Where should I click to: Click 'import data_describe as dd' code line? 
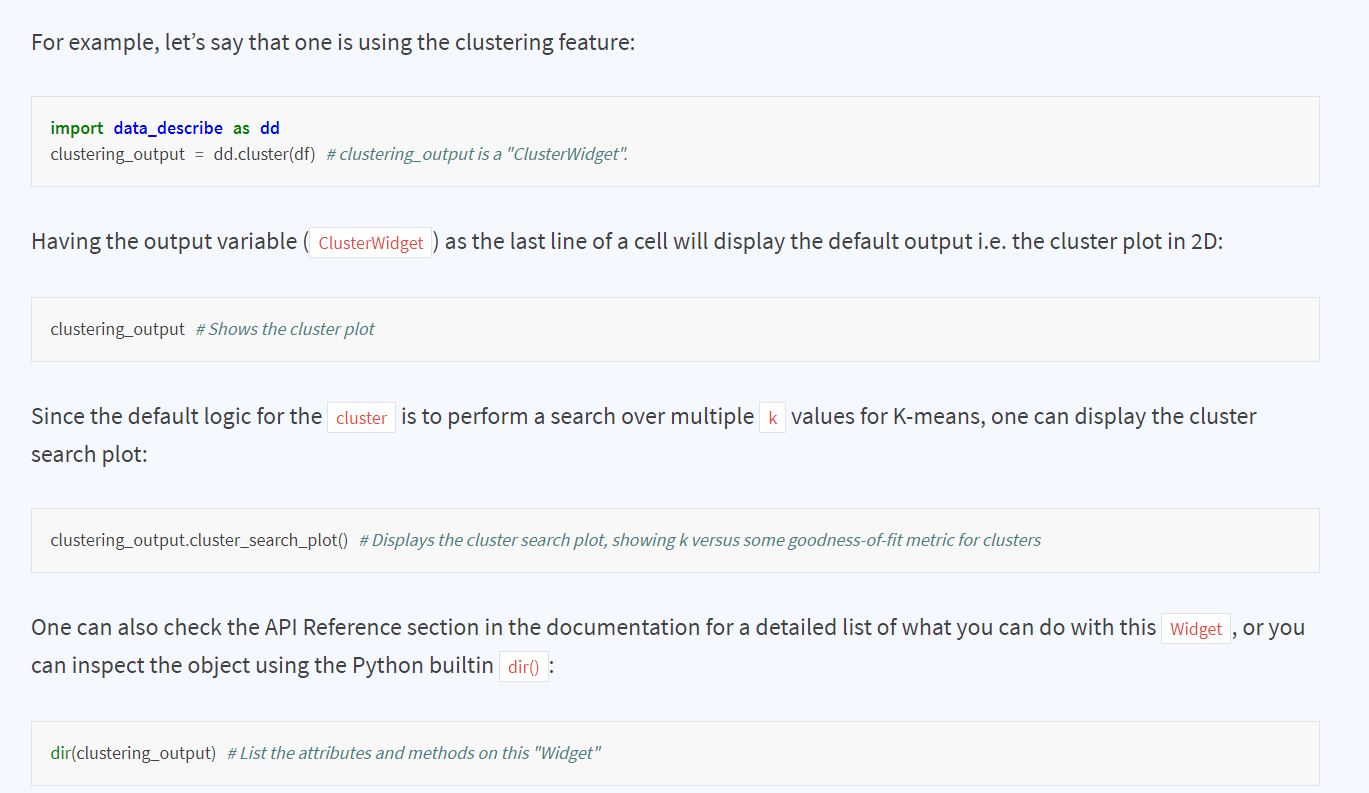point(165,128)
